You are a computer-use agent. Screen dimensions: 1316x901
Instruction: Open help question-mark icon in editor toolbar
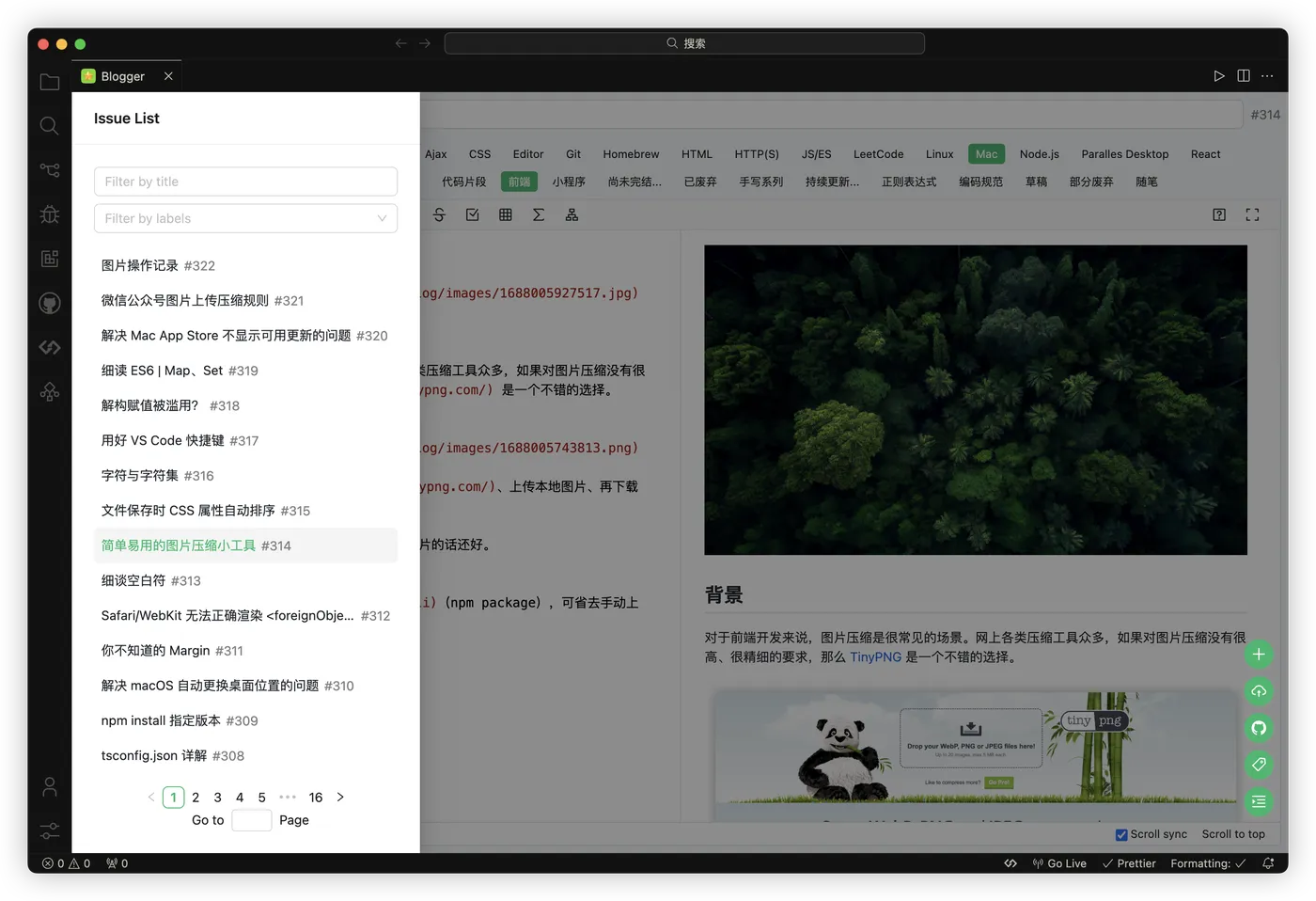(1219, 215)
